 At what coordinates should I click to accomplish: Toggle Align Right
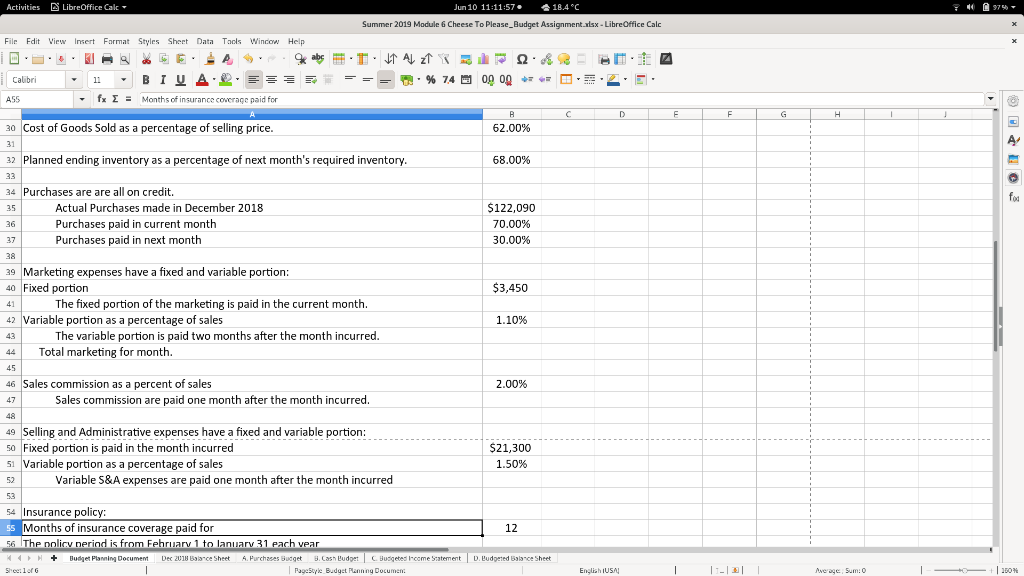point(289,80)
